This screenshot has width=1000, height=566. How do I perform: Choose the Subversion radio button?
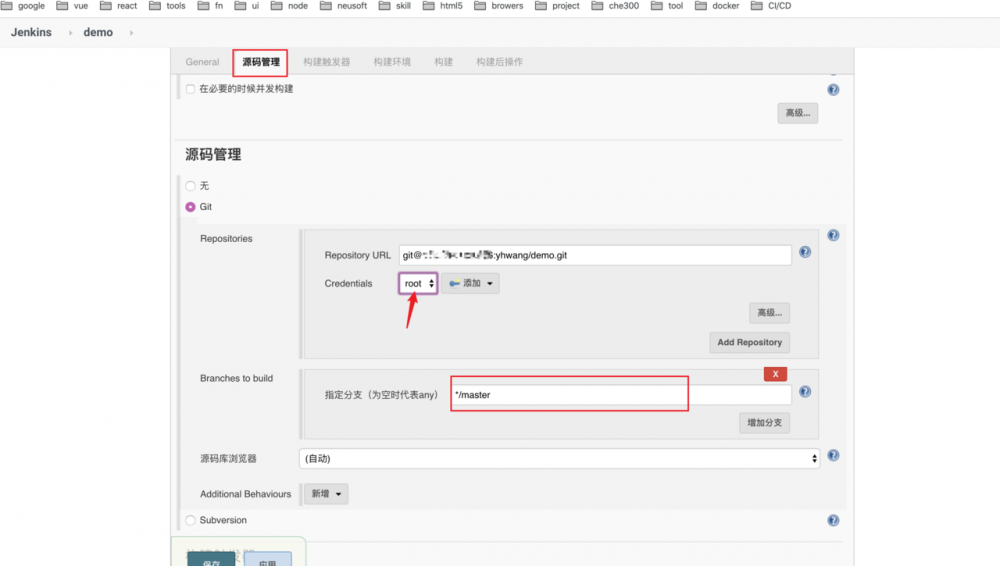(190, 520)
